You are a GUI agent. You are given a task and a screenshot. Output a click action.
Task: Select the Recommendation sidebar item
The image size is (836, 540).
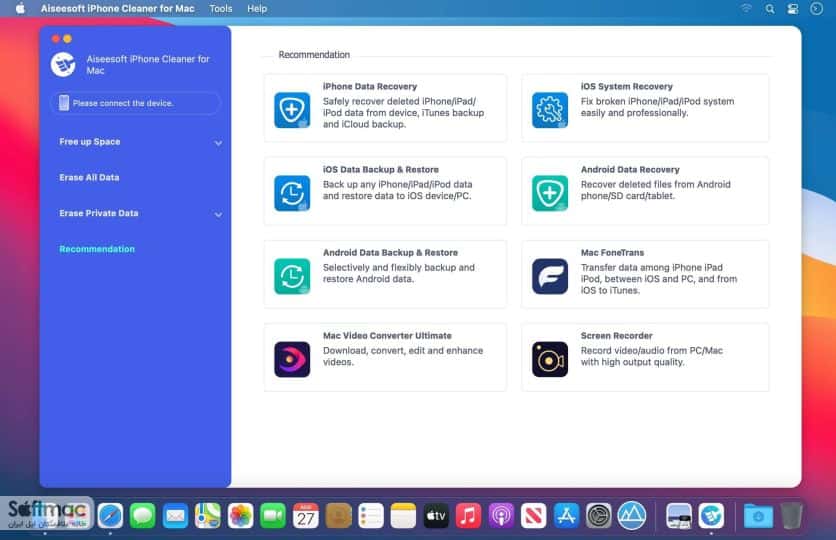[x=97, y=249]
